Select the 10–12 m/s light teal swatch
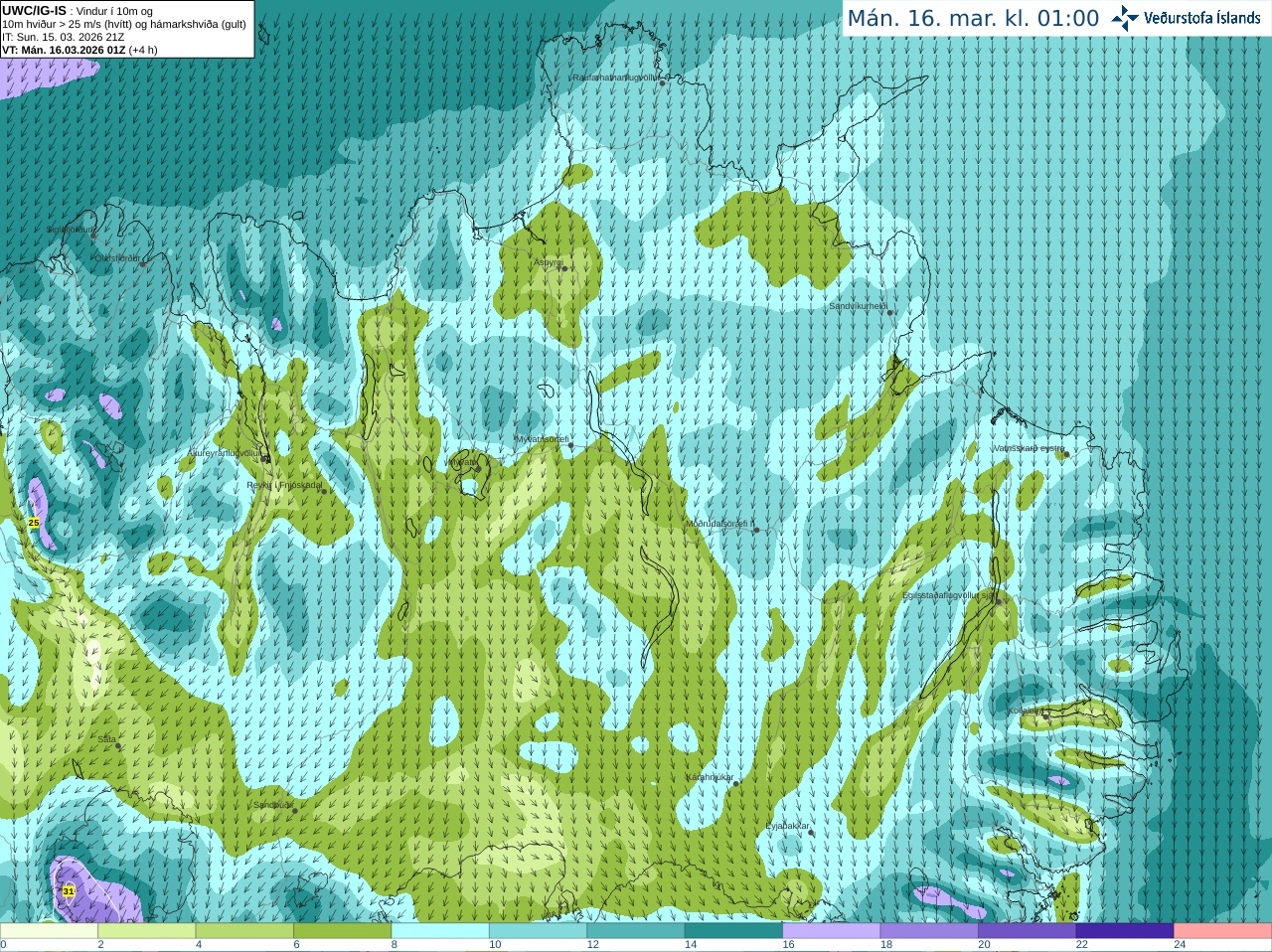 coord(539,931)
